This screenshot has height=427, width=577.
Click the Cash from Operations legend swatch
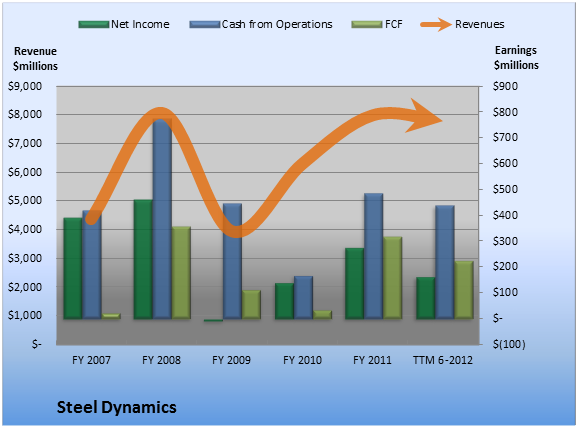205,25
